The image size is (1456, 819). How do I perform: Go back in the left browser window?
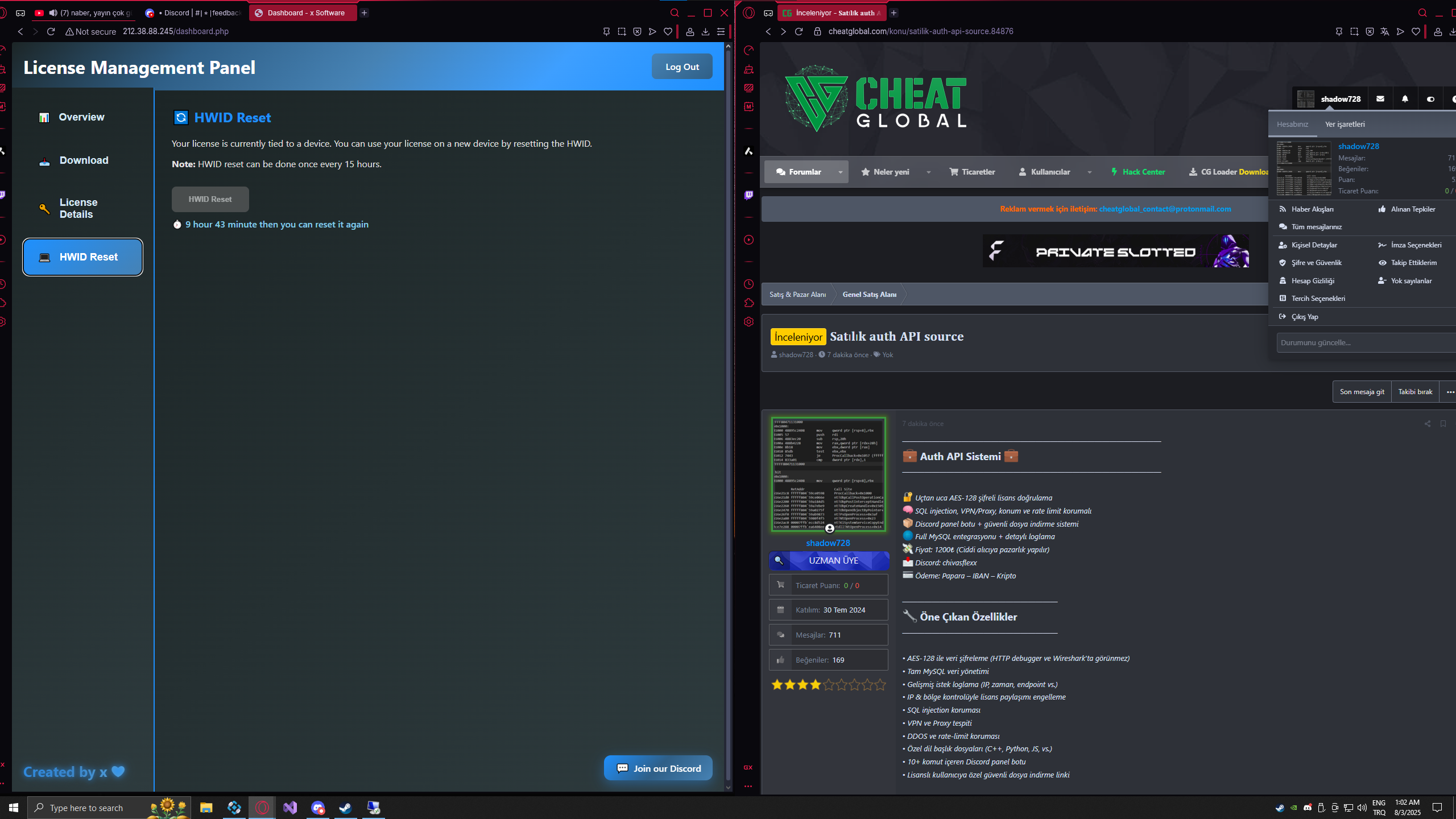(x=20, y=31)
